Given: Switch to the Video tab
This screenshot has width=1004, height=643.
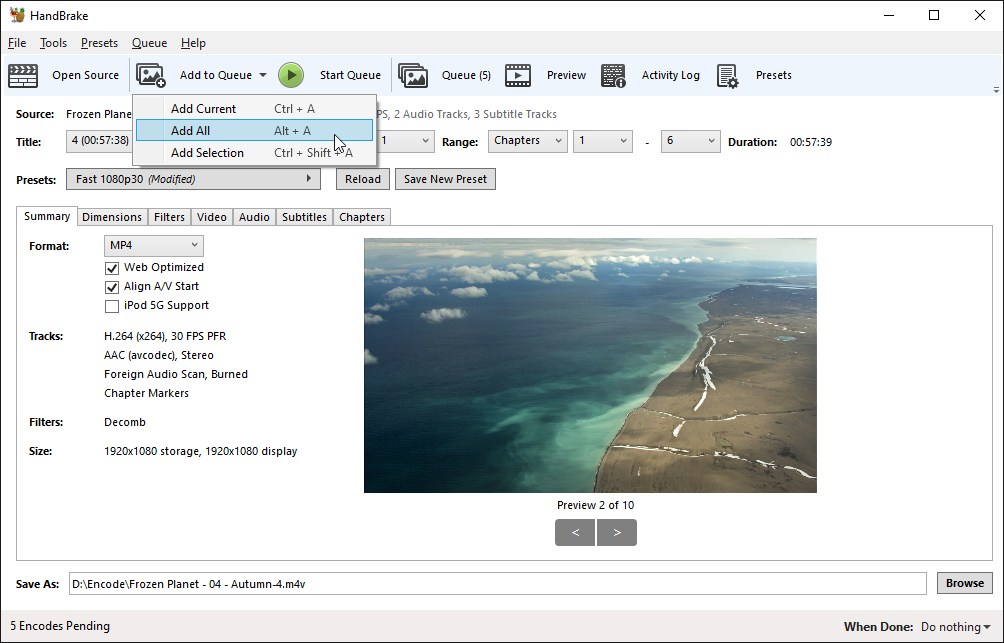Looking at the screenshot, I should click(211, 217).
